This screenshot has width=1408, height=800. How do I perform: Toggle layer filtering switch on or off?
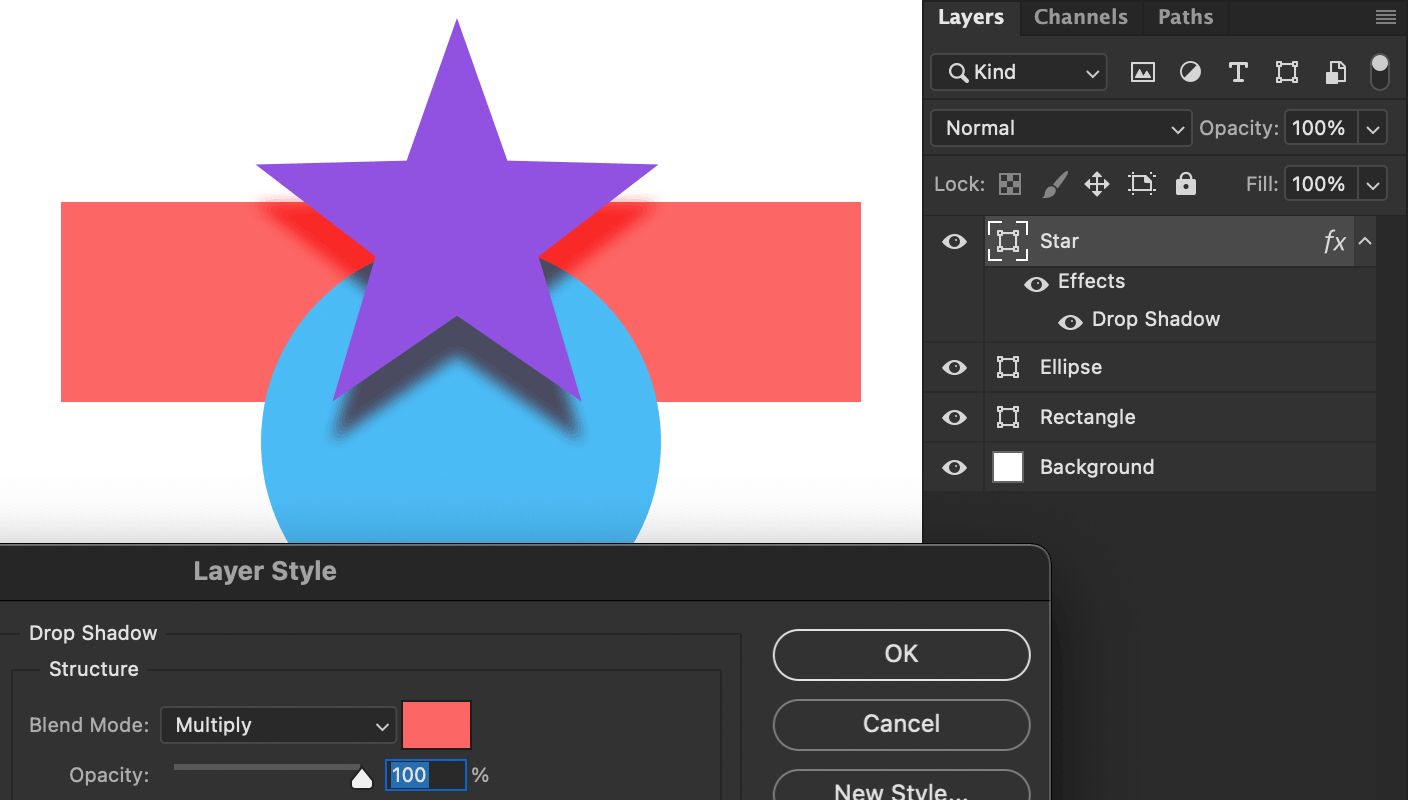coord(1380,72)
